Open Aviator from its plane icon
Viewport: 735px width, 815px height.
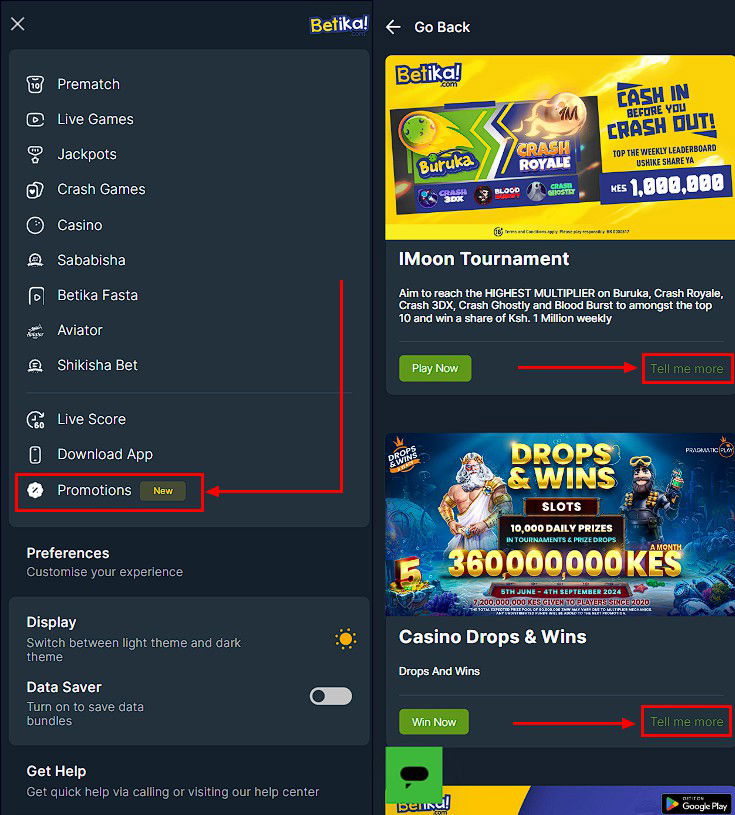pos(35,331)
